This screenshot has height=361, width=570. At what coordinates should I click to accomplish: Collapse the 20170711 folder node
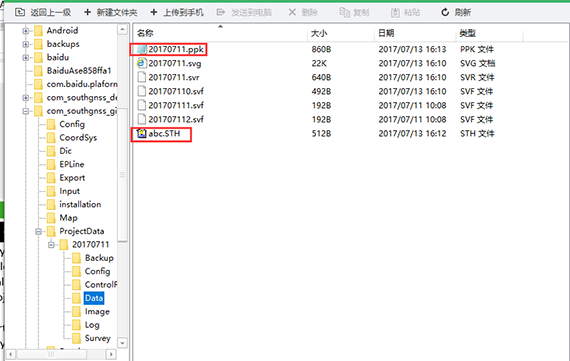51,245
